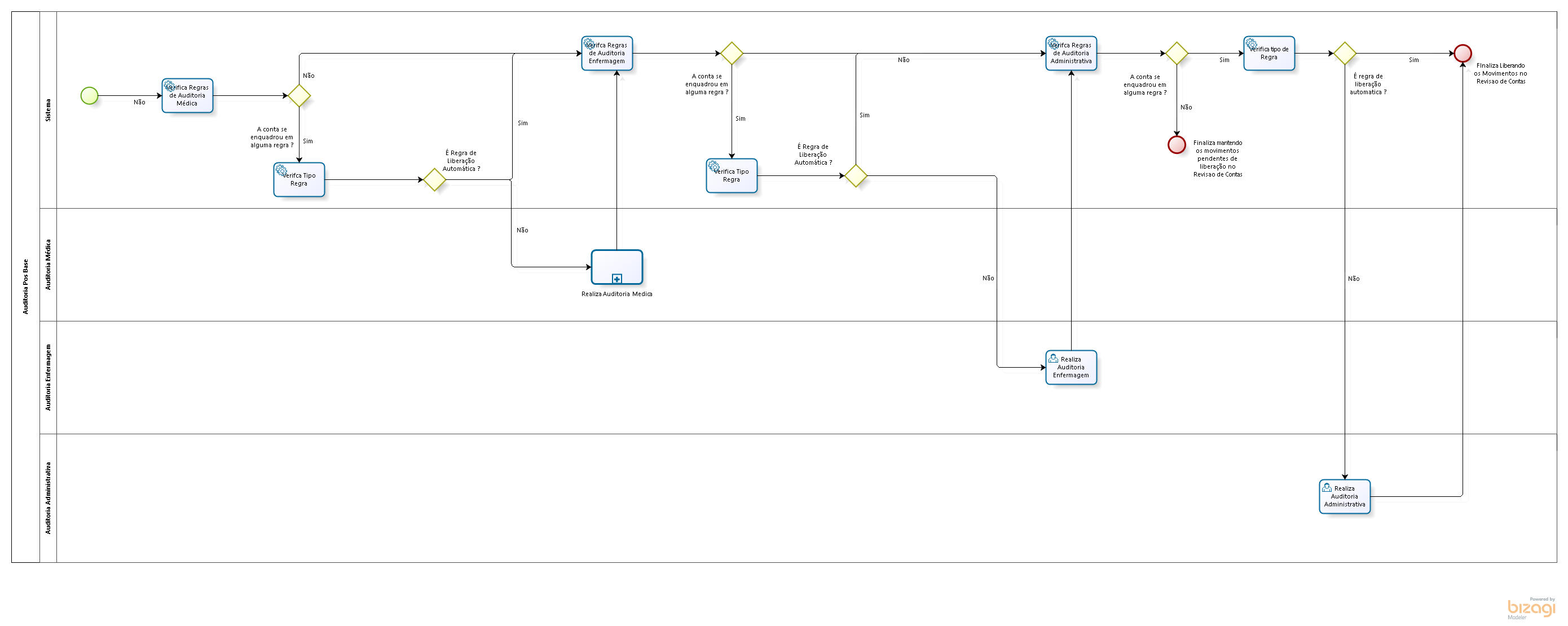Click the Auditoria Pos Base pool title
This screenshot has width=1568, height=626.
click(x=25, y=286)
